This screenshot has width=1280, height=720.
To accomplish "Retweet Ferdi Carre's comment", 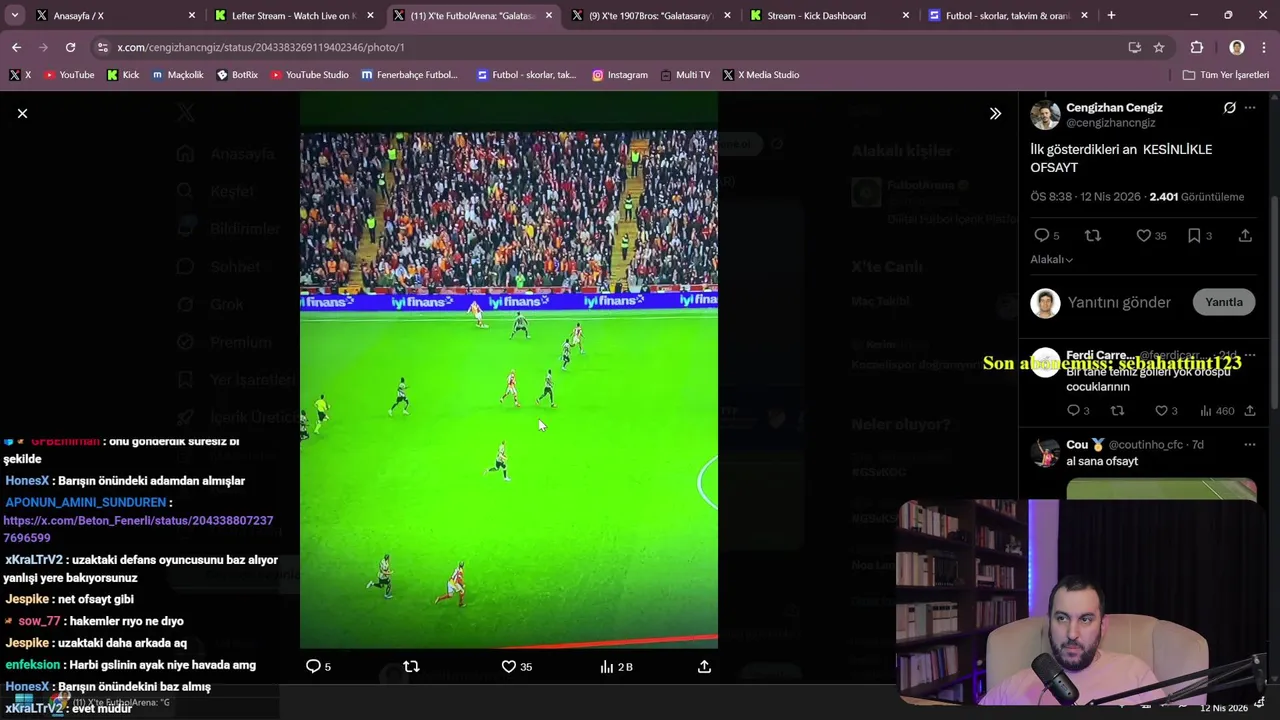I will (1117, 411).
